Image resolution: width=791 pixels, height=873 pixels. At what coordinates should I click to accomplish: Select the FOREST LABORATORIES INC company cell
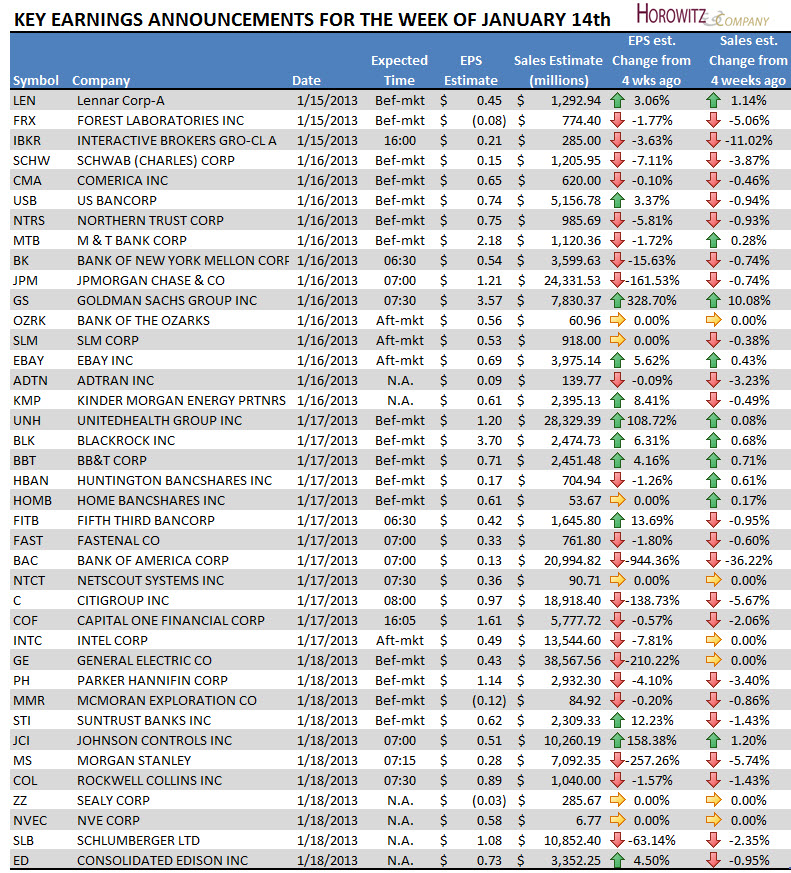(x=160, y=121)
